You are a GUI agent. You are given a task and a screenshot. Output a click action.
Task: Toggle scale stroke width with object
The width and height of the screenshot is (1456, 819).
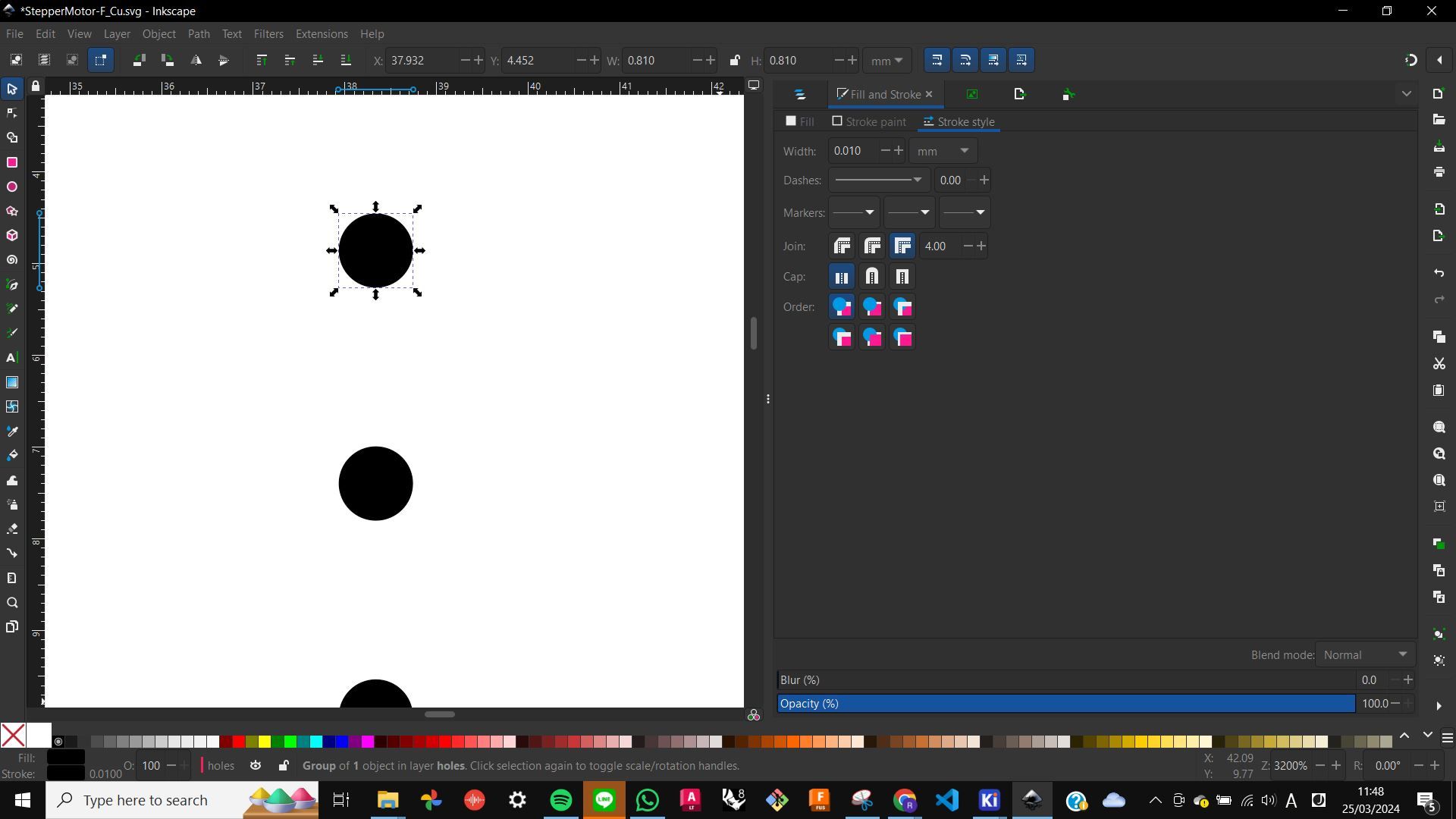[x=937, y=60]
